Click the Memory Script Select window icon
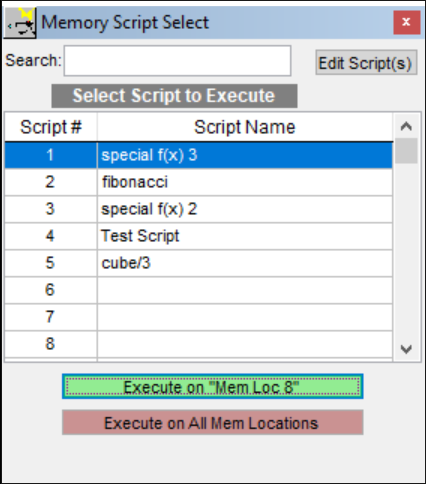The width and height of the screenshot is (426, 484). [20, 23]
